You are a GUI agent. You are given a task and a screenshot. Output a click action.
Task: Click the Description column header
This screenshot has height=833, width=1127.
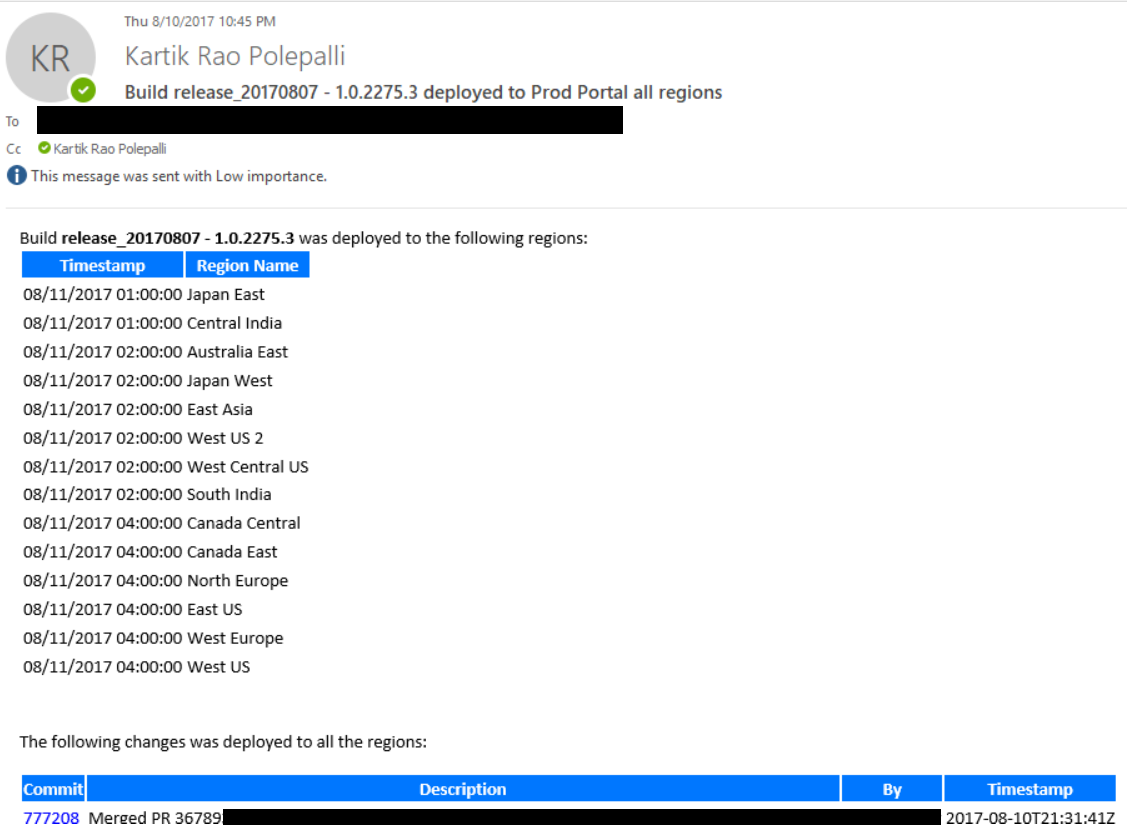pyautogui.click(x=462, y=789)
